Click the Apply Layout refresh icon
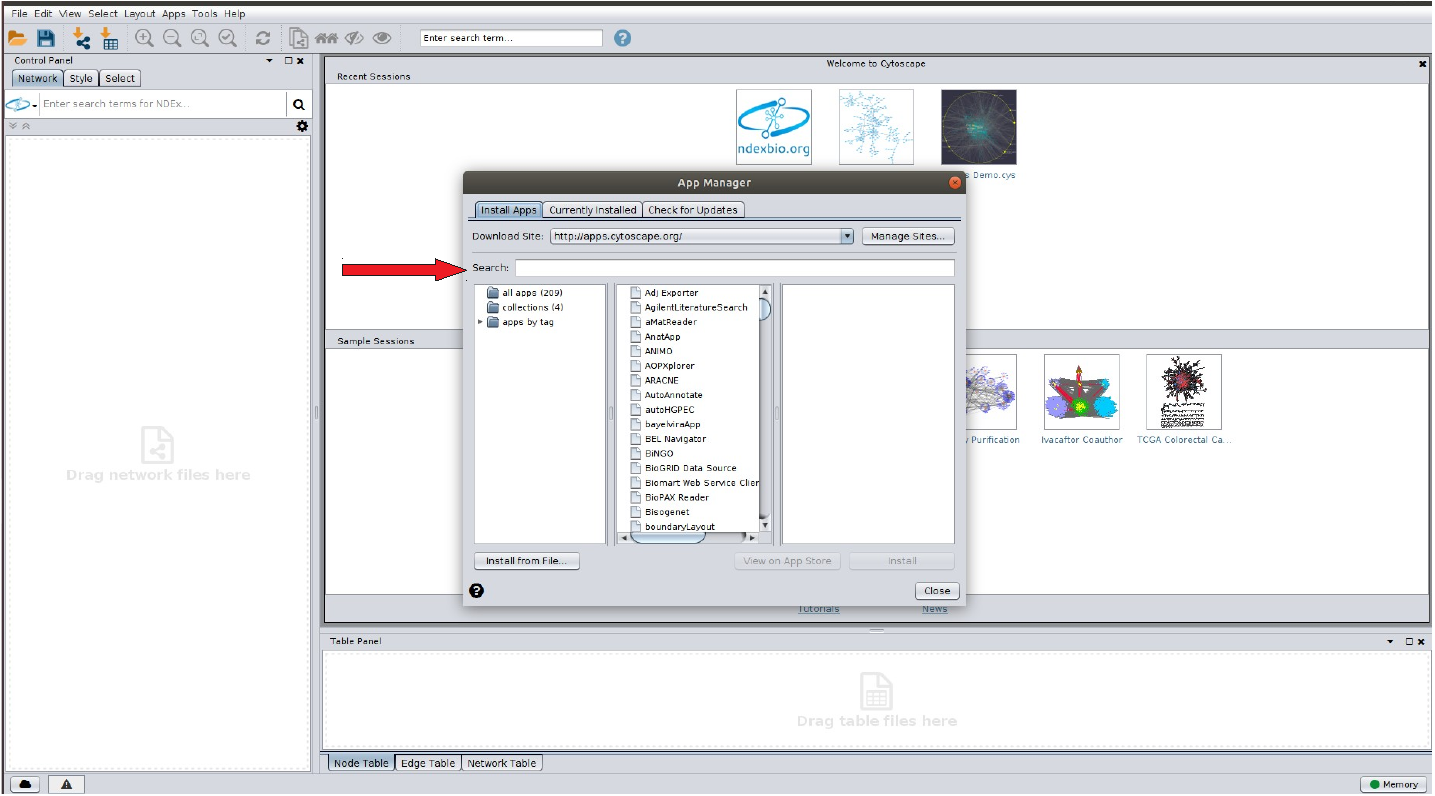 point(263,38)
